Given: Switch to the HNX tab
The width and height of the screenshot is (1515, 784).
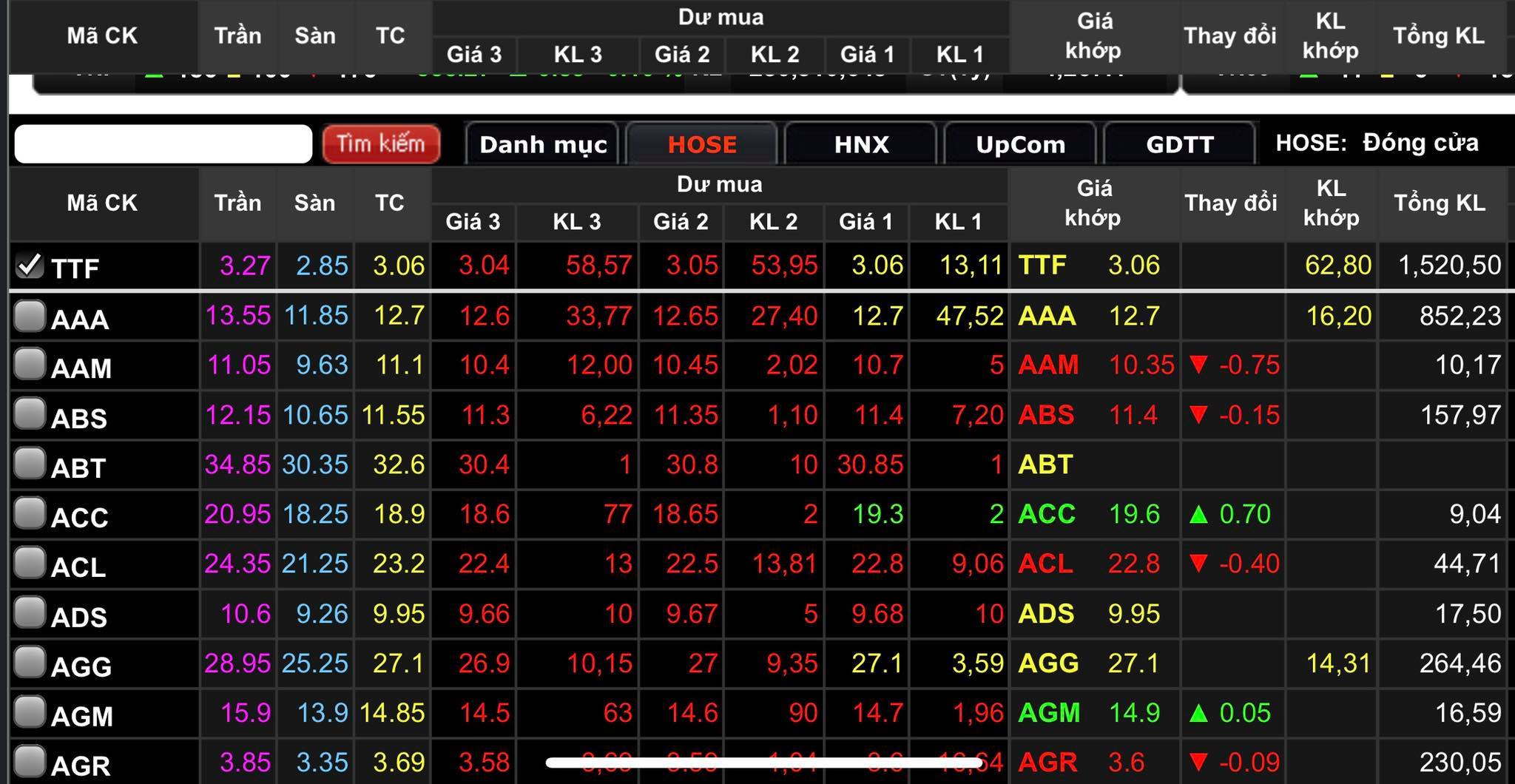Looking at the screenshot, I should [861, 144].
